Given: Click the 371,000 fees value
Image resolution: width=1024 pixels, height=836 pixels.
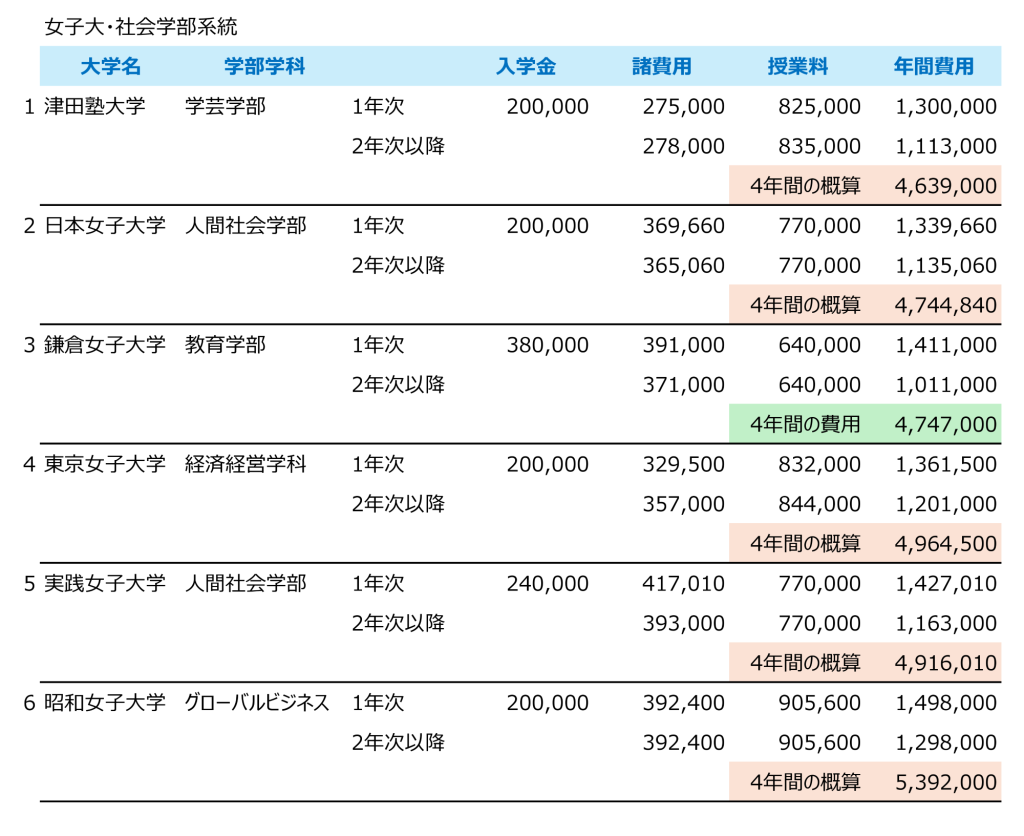Looking at the screenshot, I should click(x=683, y=385).
